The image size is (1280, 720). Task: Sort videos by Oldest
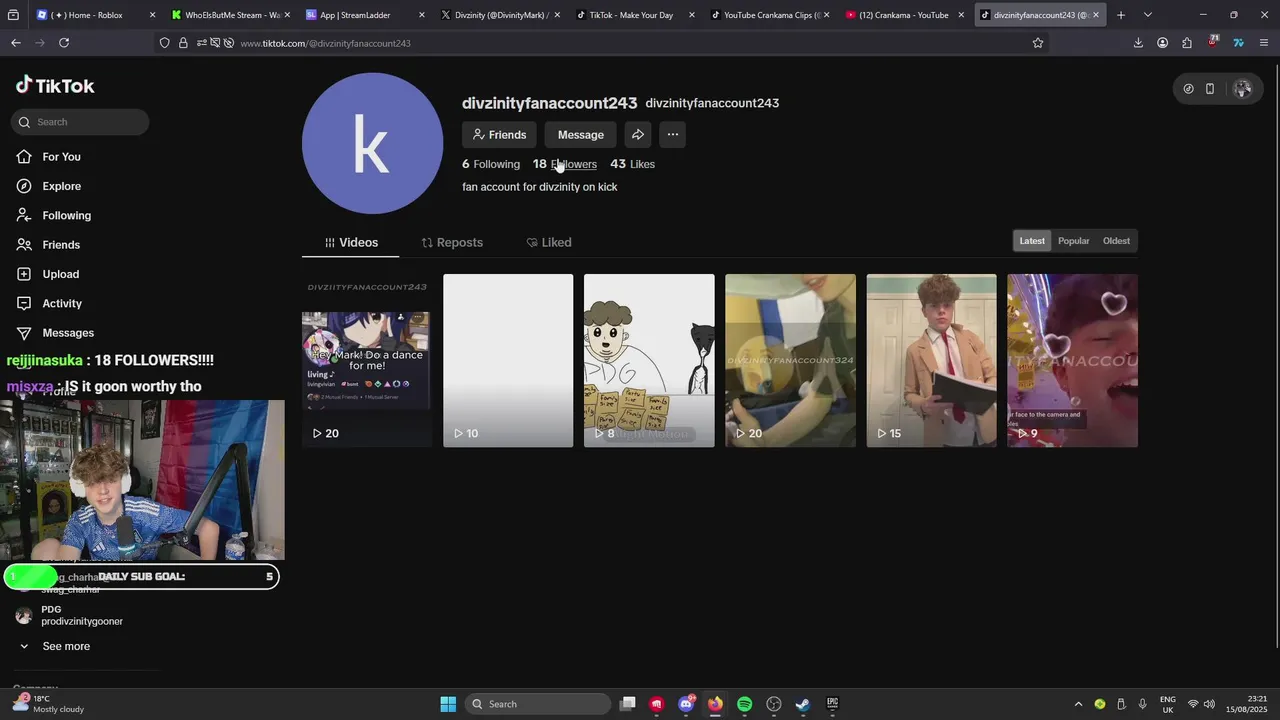click(x=1116, y=241)
